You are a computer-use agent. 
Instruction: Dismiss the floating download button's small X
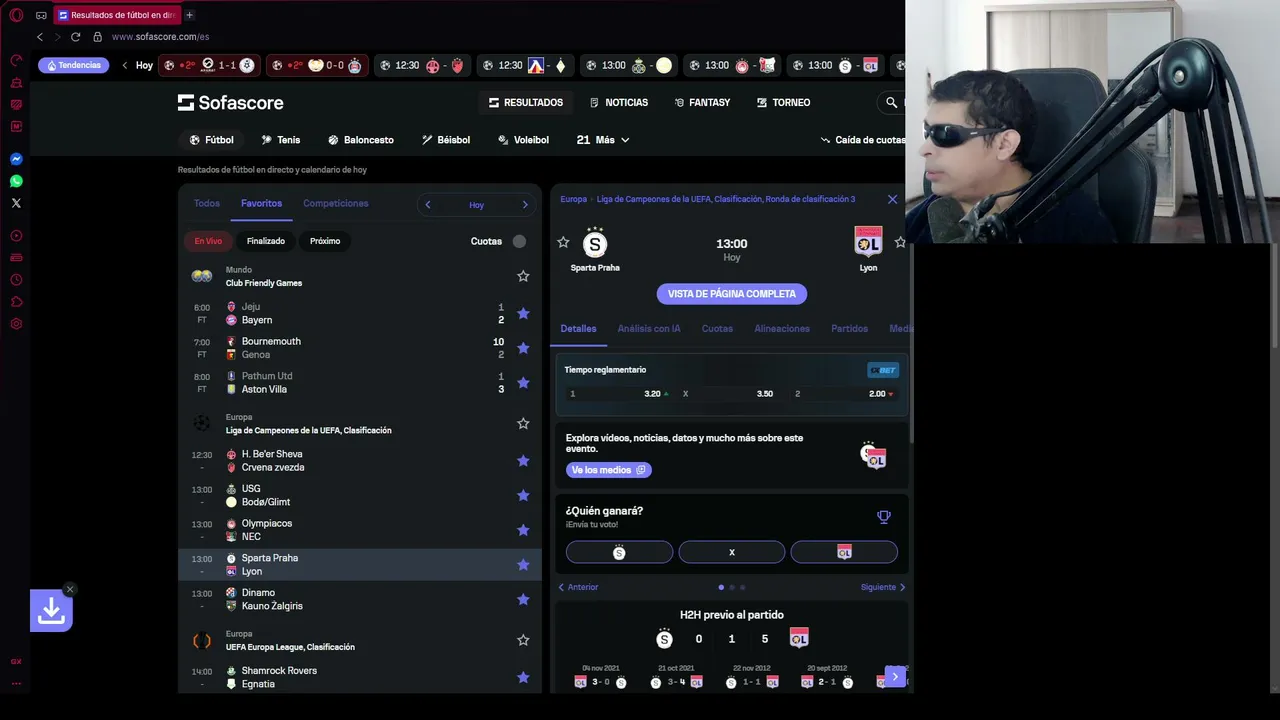click(69, 589)
